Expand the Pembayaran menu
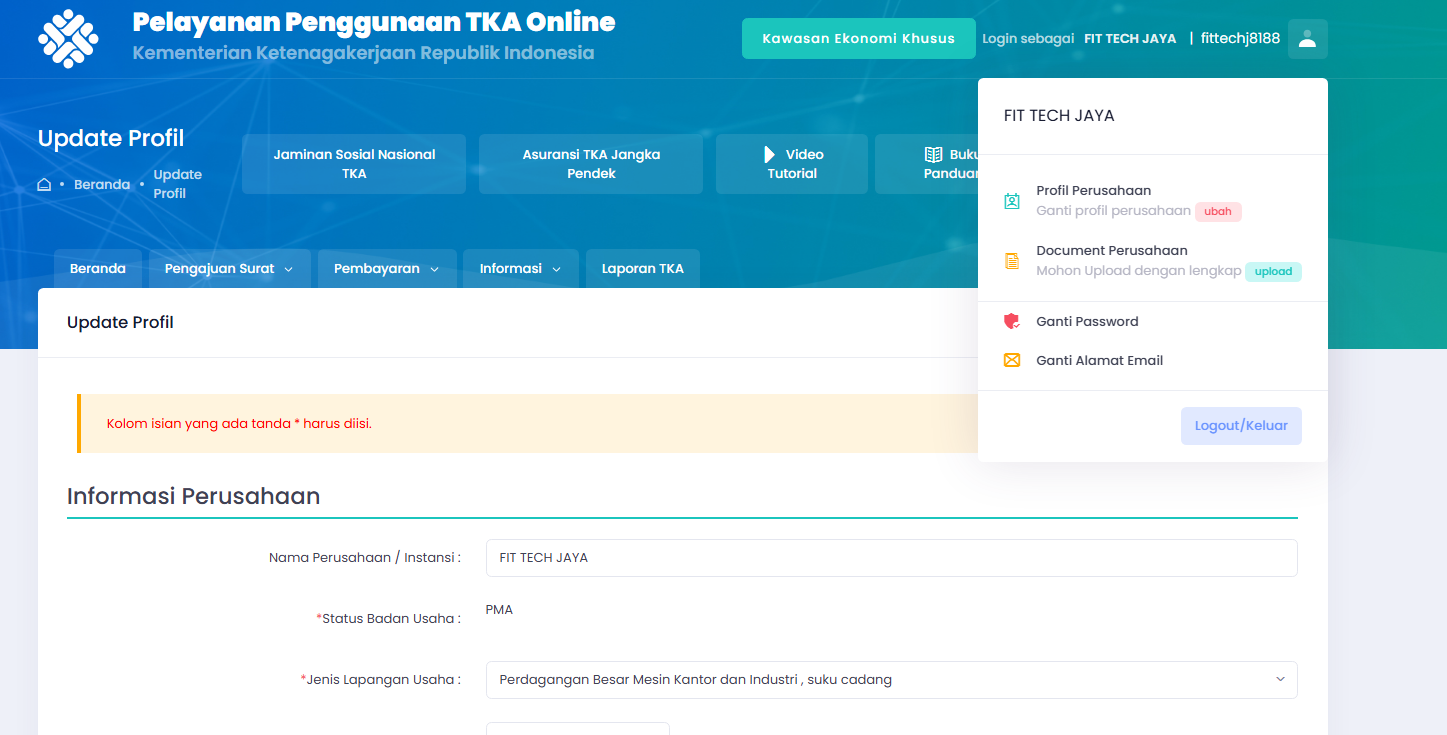 click(x=387, y=269)
